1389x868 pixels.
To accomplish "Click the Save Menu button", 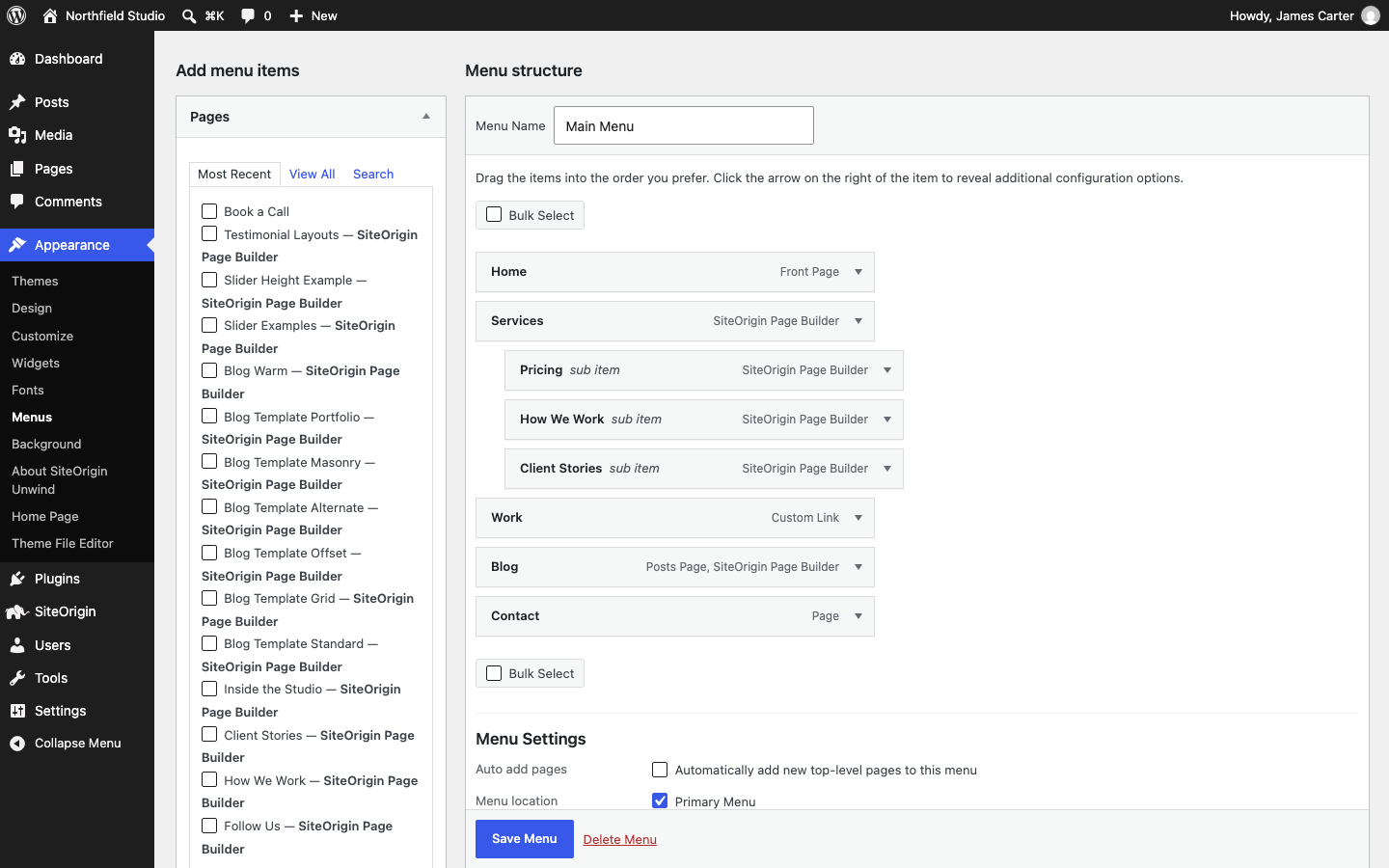I will click(525, 839).
